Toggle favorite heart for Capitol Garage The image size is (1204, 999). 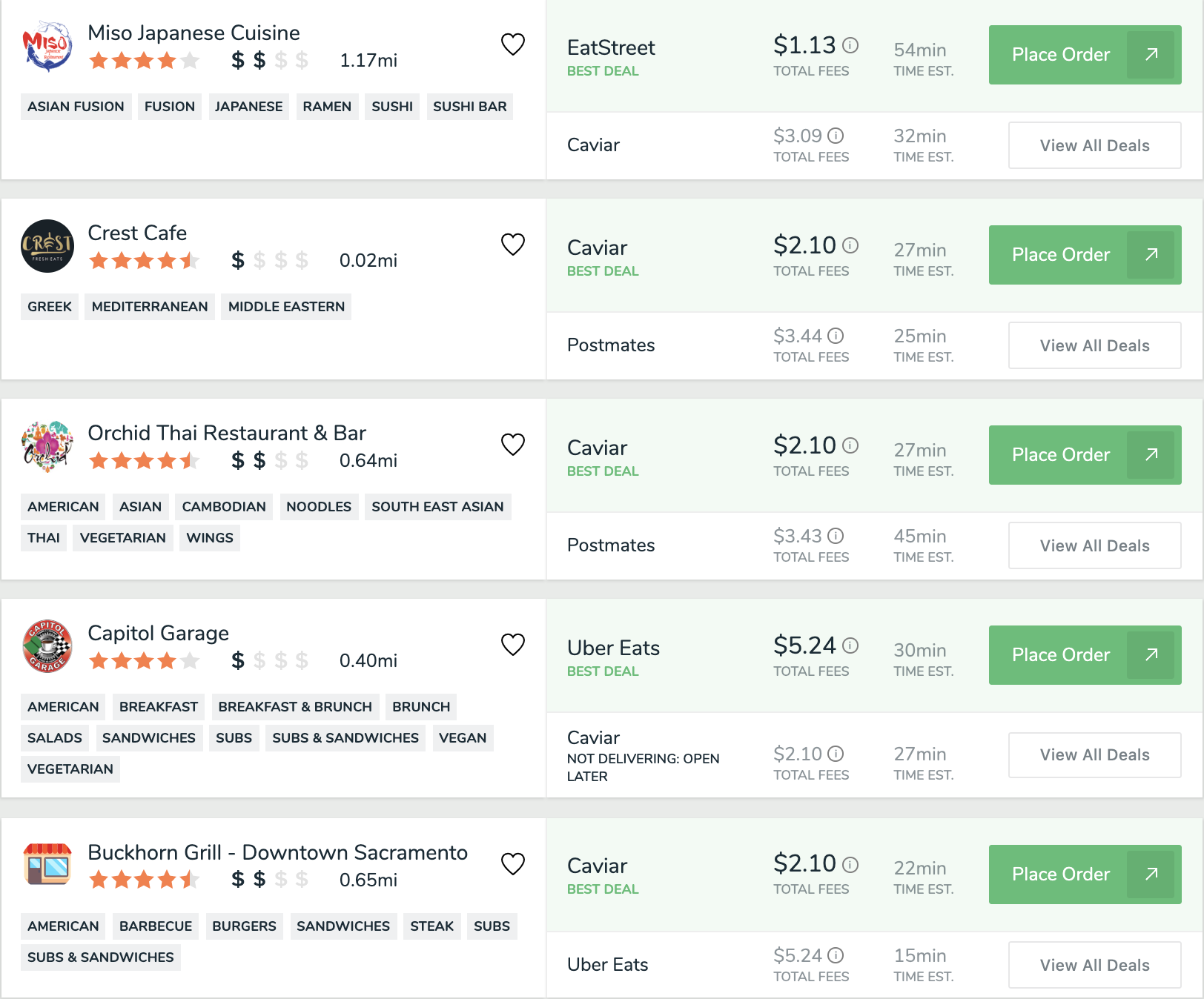513,645
